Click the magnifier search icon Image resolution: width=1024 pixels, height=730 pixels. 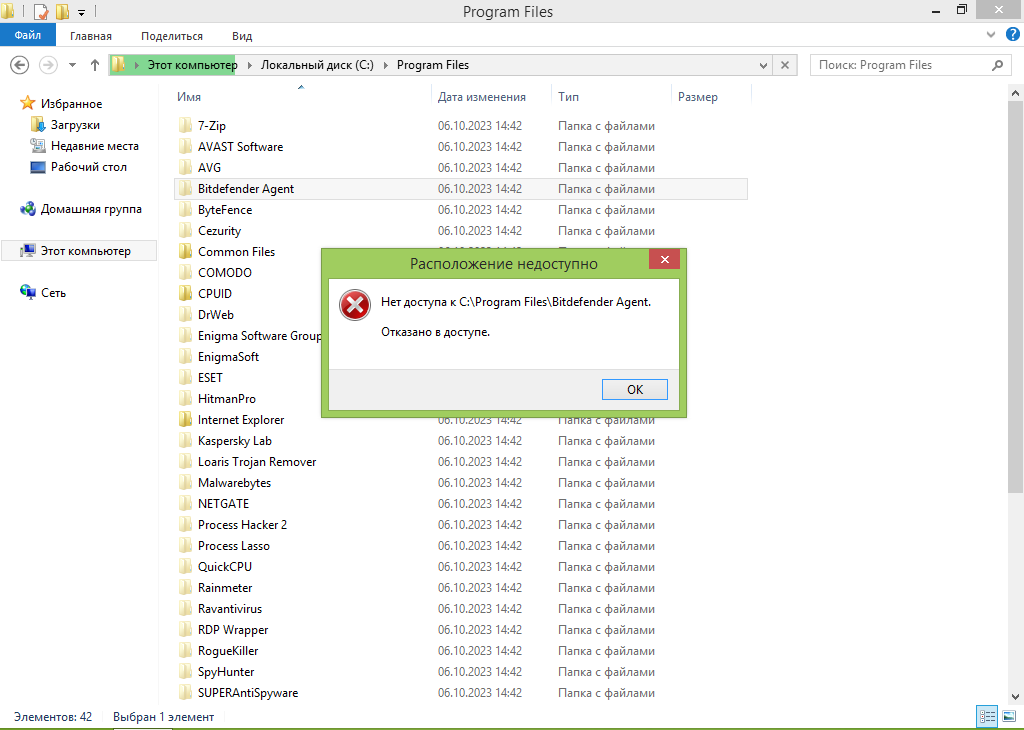click(997, 65)
